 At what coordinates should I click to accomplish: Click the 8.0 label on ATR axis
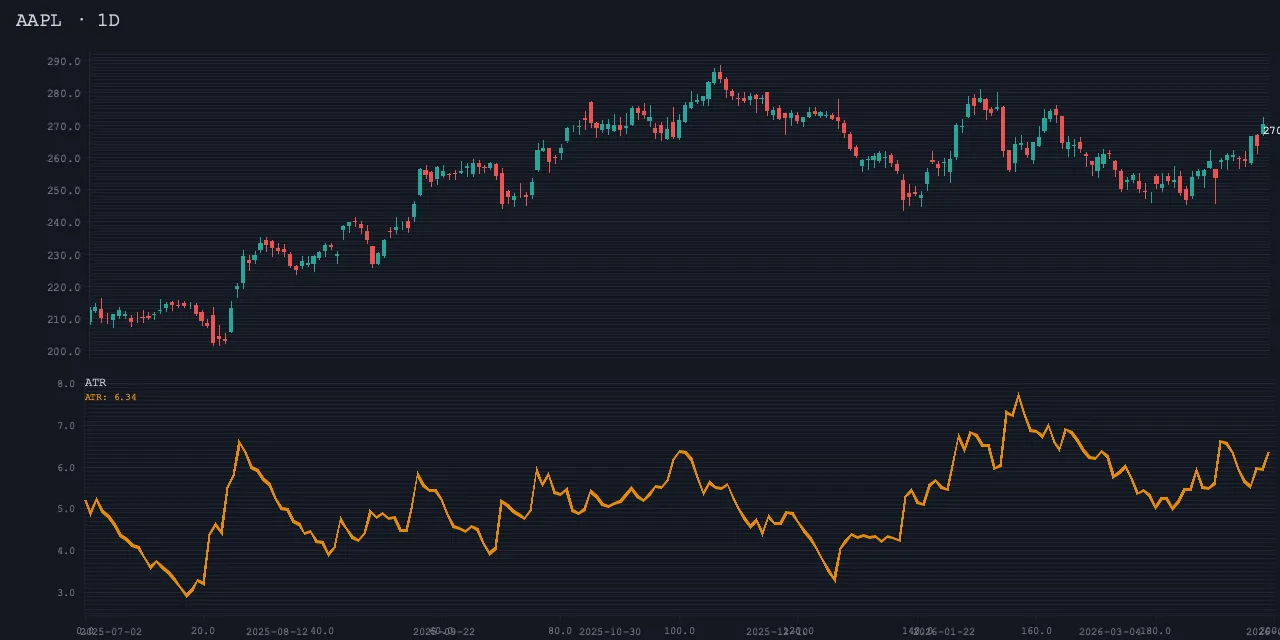66,384
